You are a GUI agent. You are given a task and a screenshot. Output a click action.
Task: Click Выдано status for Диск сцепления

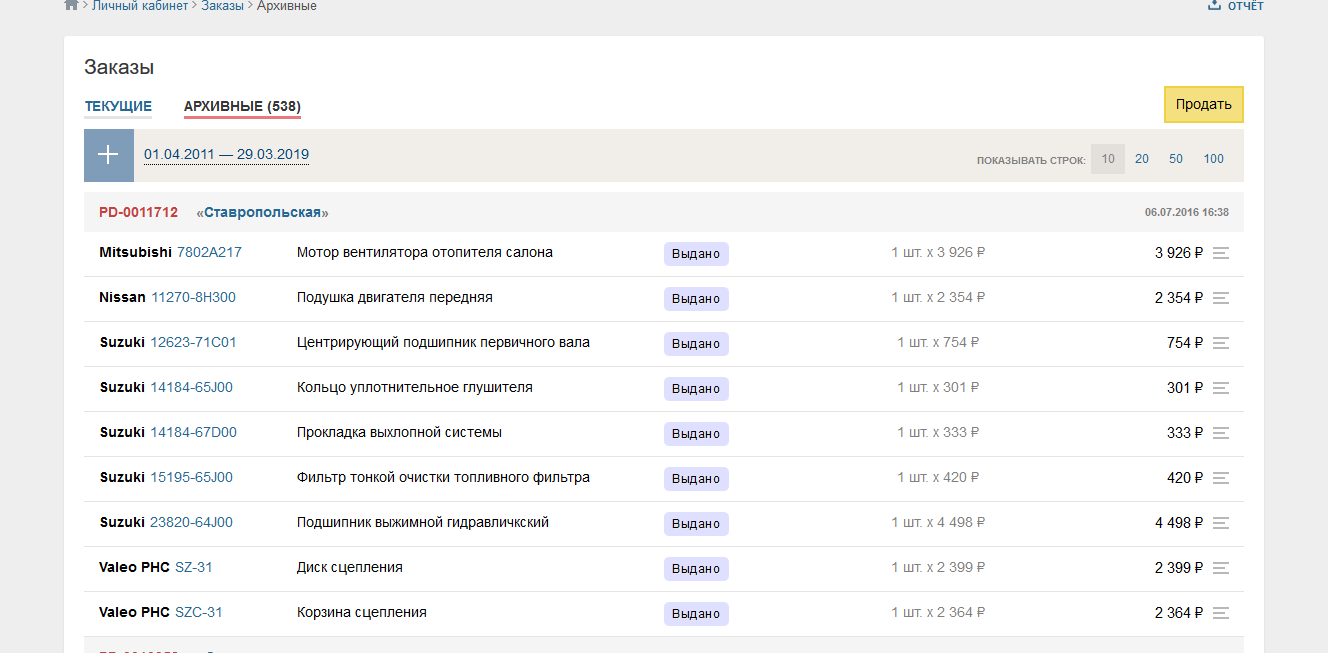[x=696, y=569]
